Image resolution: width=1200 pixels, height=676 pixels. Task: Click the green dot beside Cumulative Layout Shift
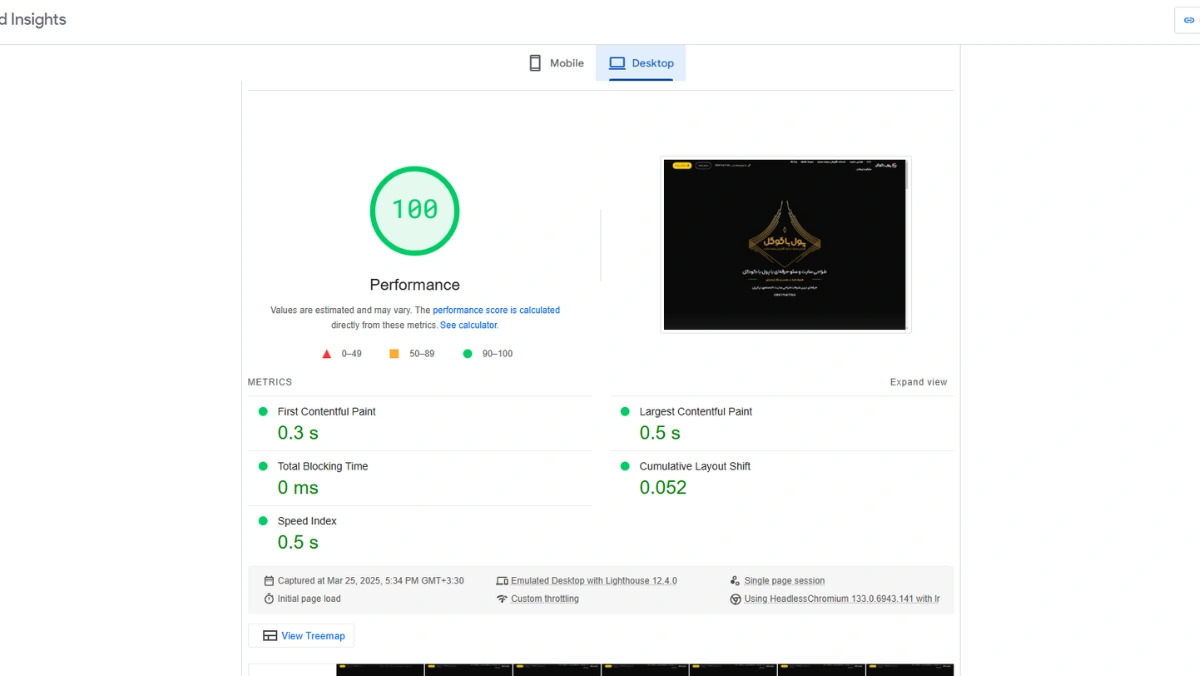[x=625, y=466]
